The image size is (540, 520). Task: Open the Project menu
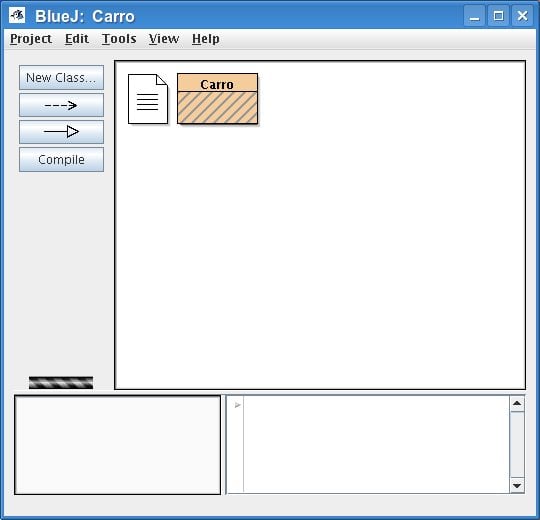[31, 39]
